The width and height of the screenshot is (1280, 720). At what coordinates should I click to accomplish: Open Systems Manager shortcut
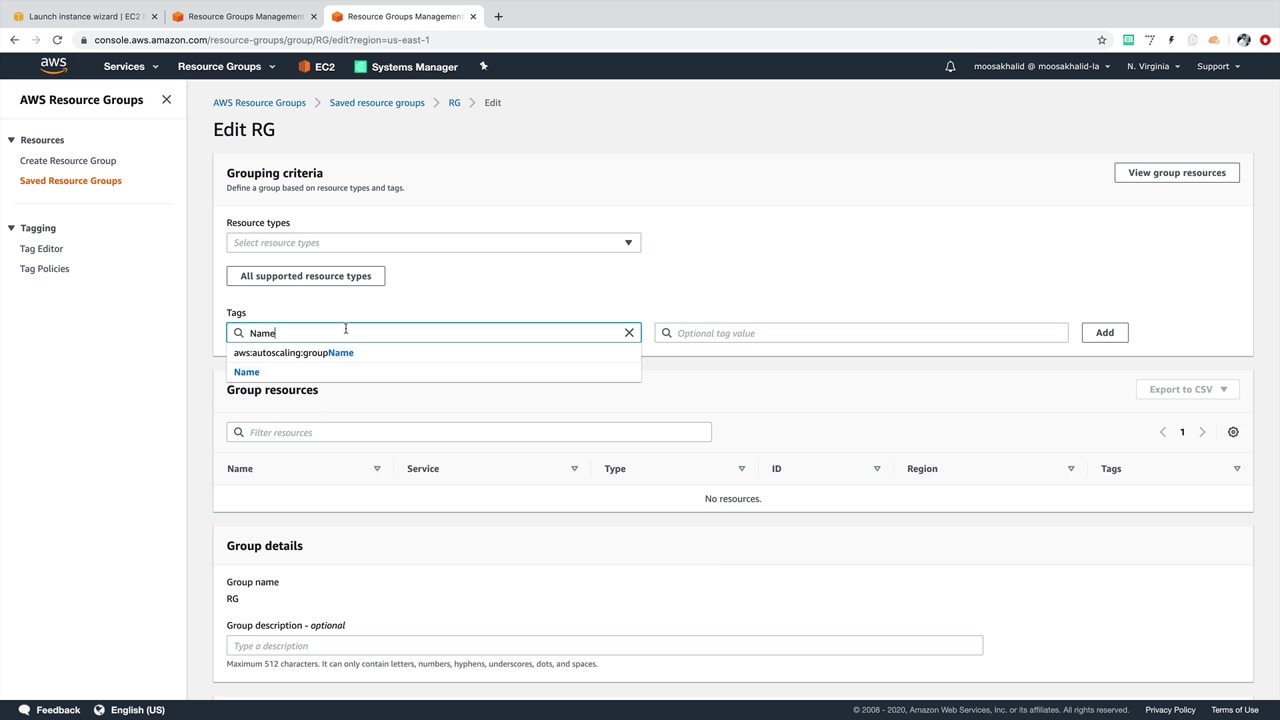tap(406, 67)
